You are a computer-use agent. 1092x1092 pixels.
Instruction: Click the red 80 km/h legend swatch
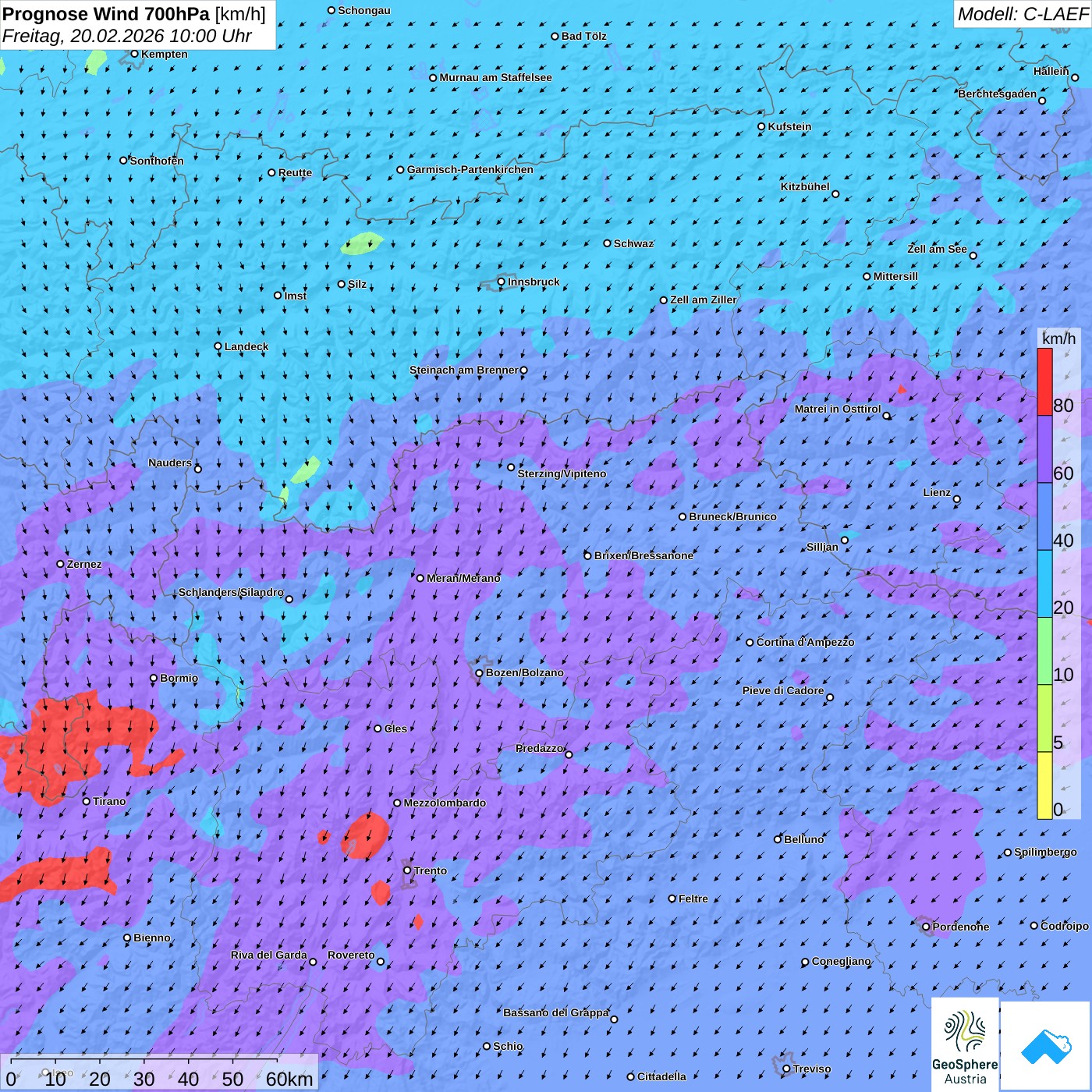pos(1044,381)
